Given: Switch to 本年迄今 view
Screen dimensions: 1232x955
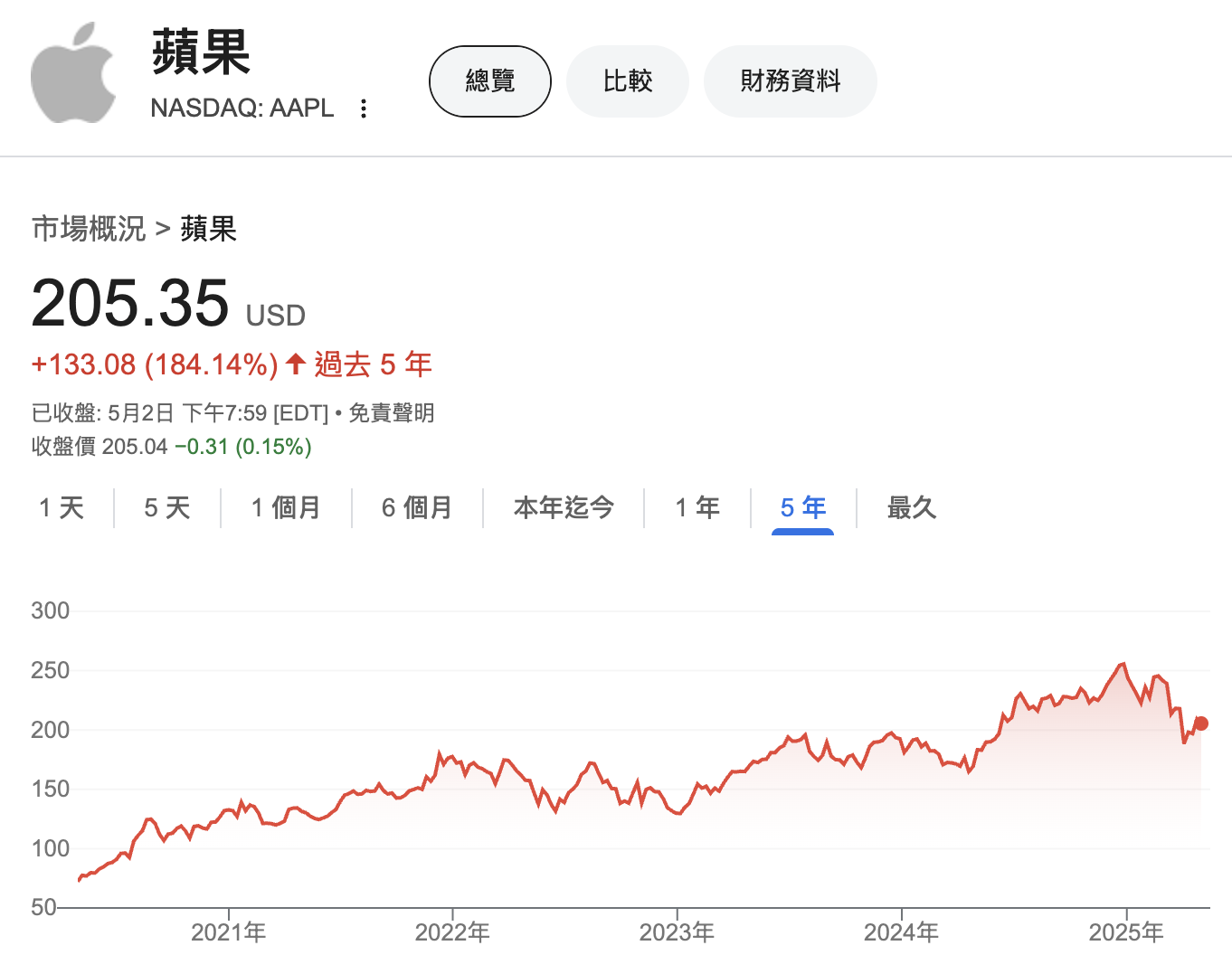Looking at the screenshot, I should pyautogui.click(x=563, y=508).
